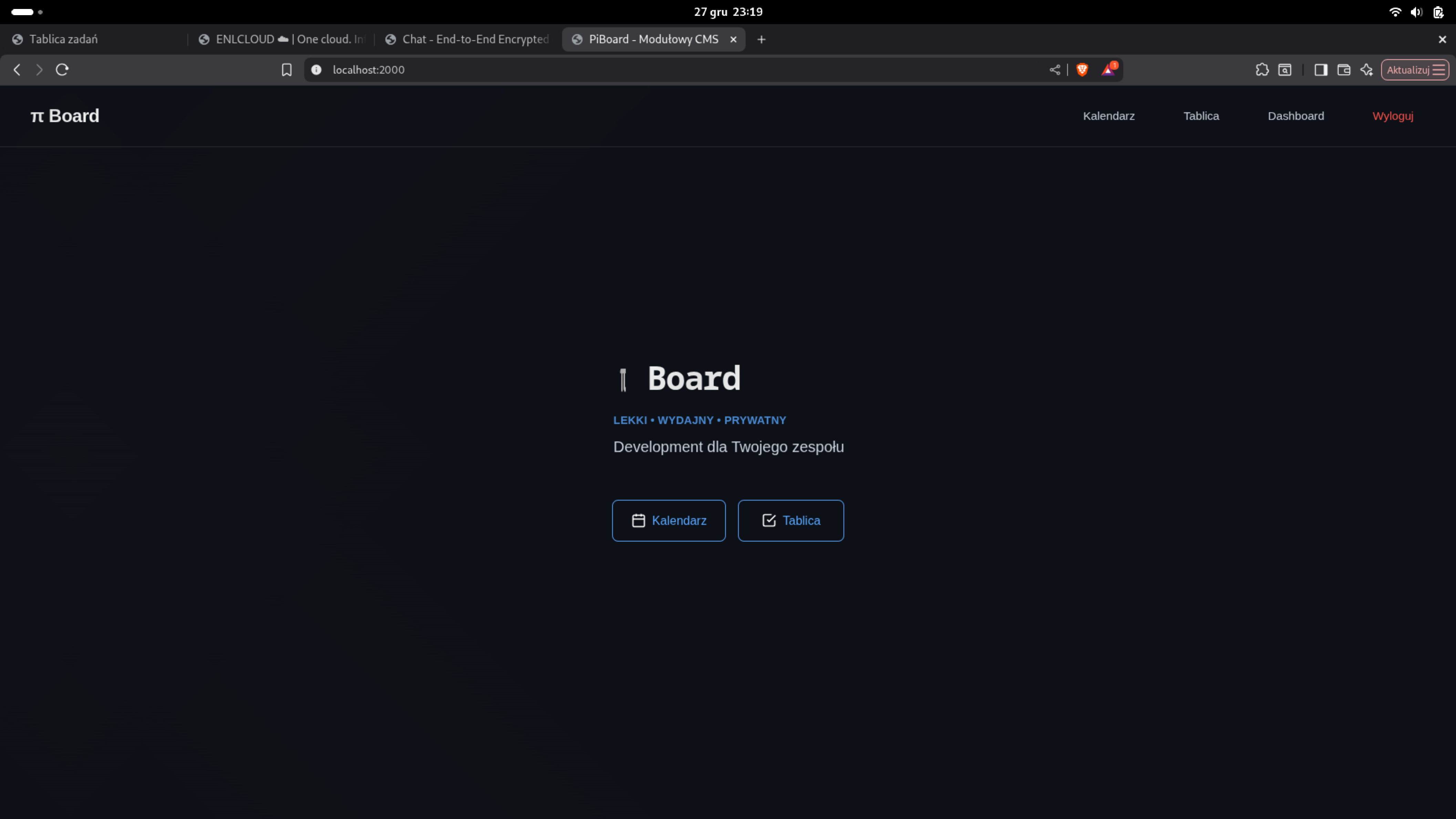Switch to the ENLCLOUD tab
This screenshot has height=819, width=1456.
[282, 39]
